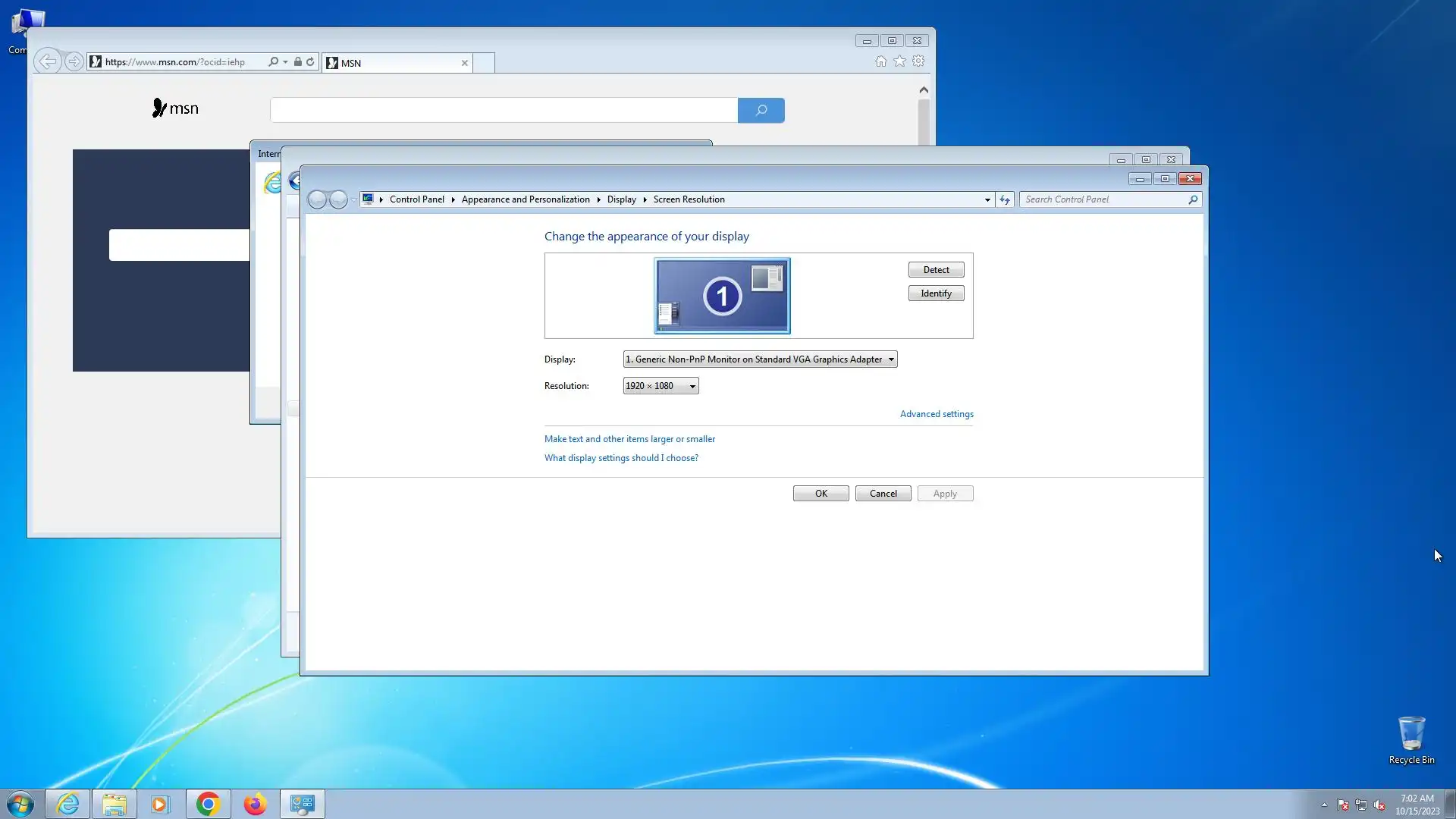This screenshot has width=1456, height=819.
Task: Open Windows Media Player taskbar icon
Action: (x=160, y=804)
